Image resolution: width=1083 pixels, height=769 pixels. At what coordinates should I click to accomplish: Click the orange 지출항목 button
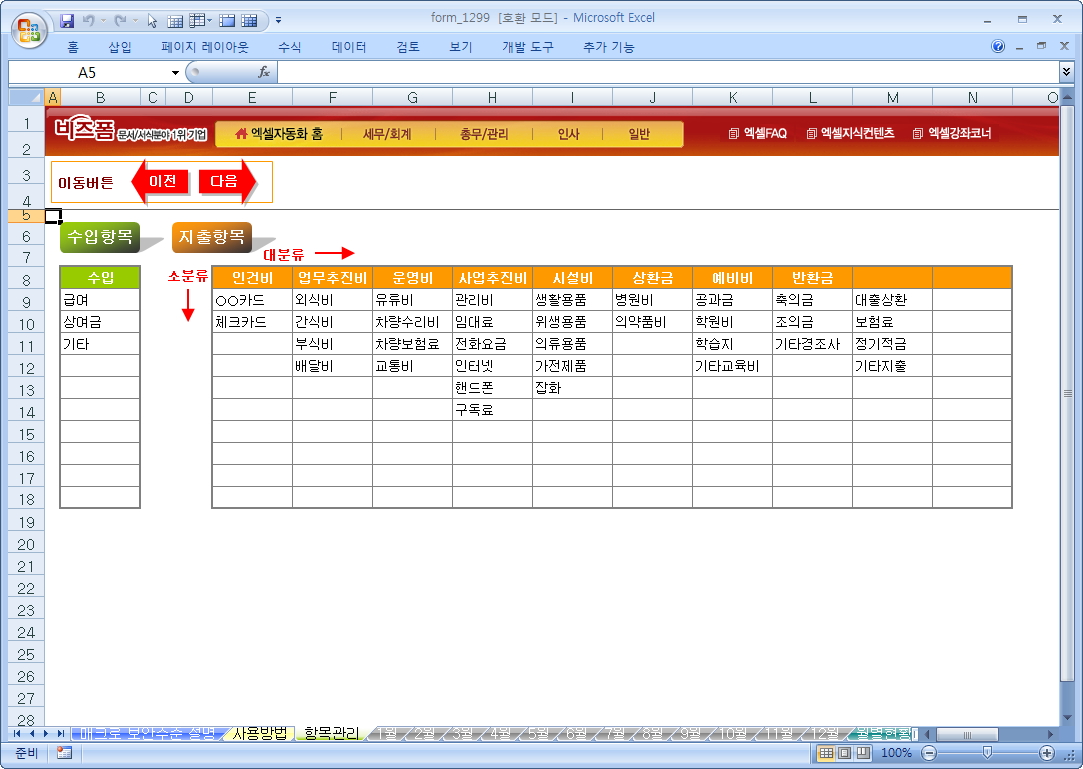[211, 236]
